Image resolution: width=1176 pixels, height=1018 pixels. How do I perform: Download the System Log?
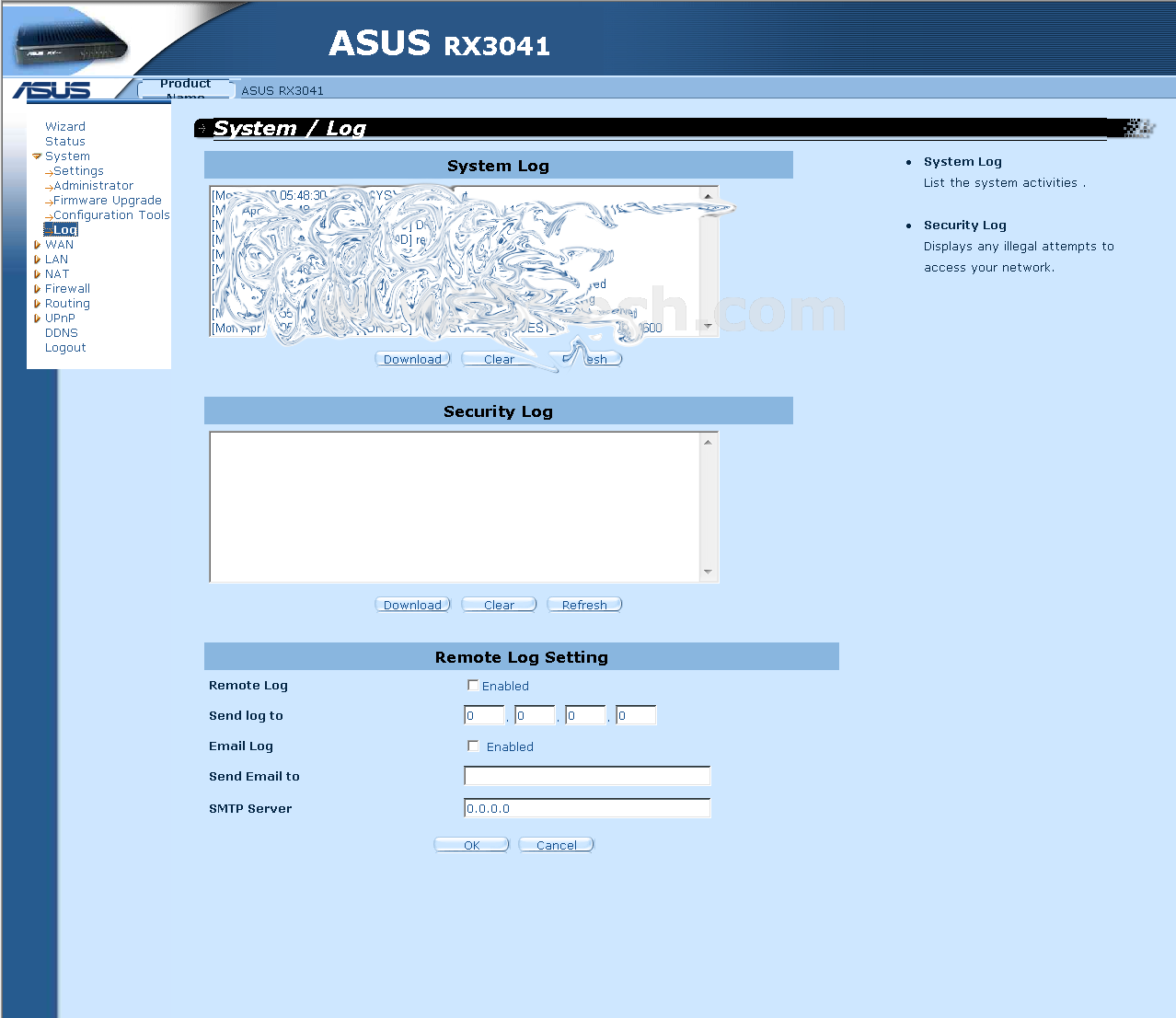coord(412,359)
